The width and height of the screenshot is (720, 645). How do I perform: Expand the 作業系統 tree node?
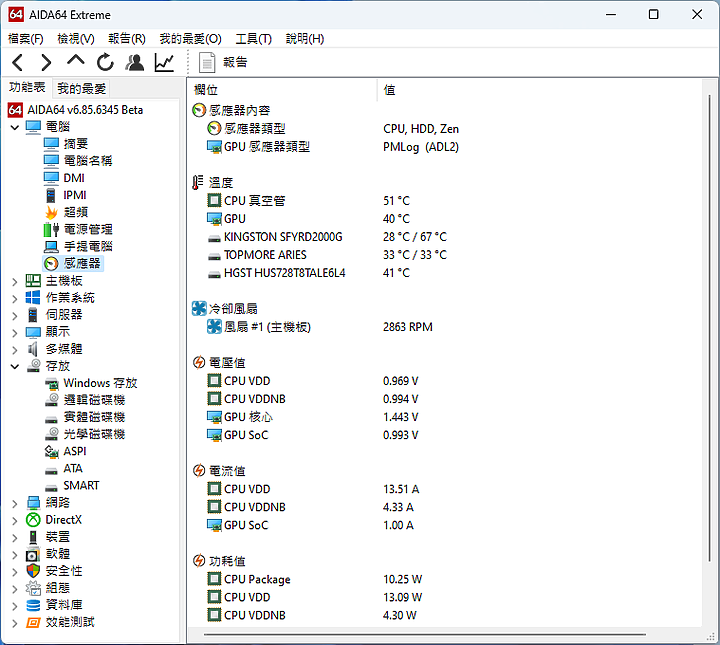tap(15, 299)
